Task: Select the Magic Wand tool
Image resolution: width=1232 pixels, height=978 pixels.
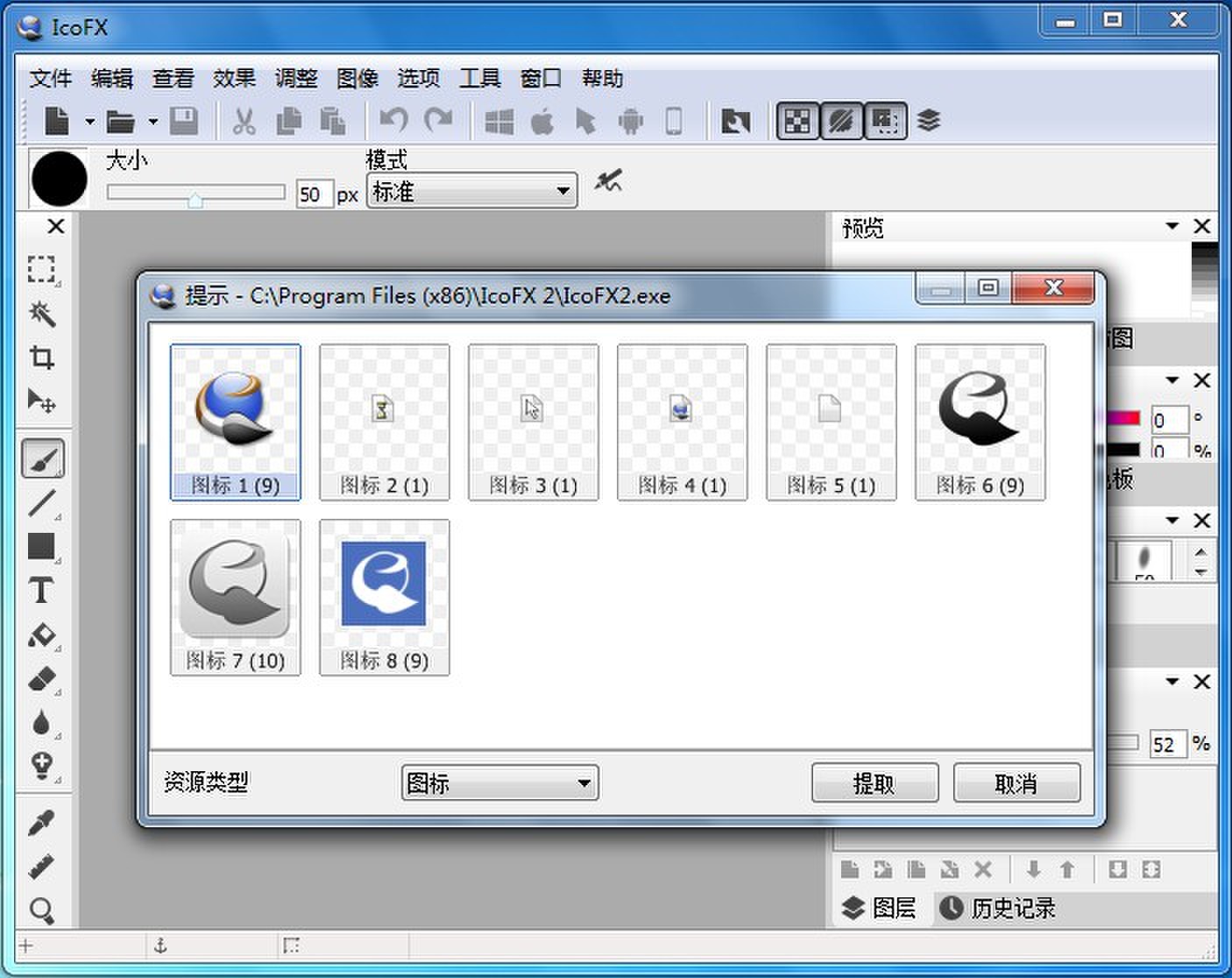Action: click(x=42, y=313)
